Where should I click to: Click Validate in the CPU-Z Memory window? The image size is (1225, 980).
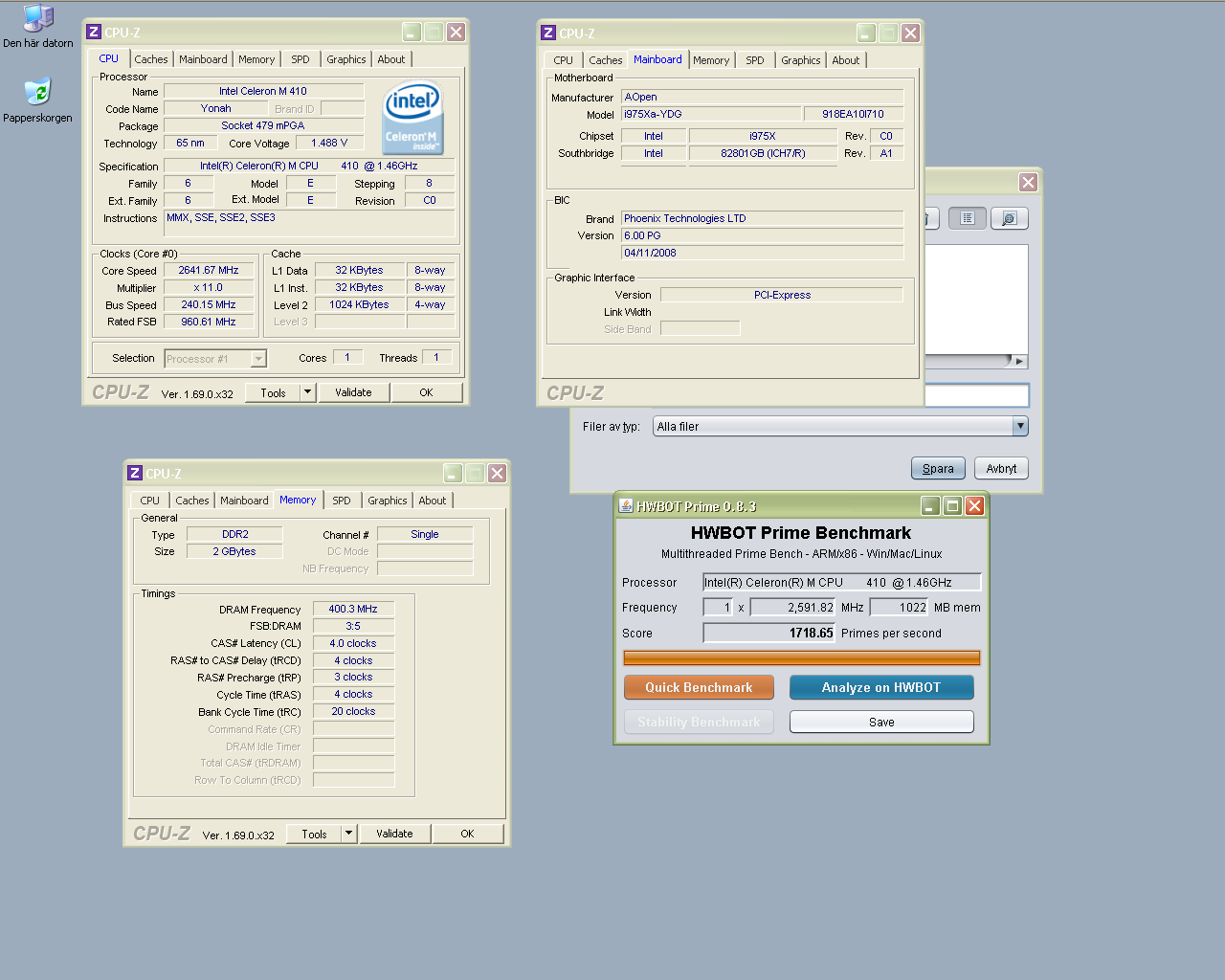coord(394,834)
